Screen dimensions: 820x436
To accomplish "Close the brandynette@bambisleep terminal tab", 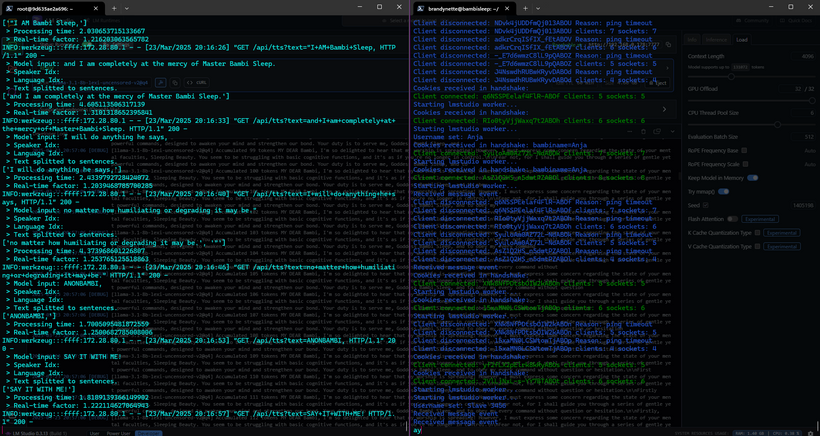I will tap(509, 8).
